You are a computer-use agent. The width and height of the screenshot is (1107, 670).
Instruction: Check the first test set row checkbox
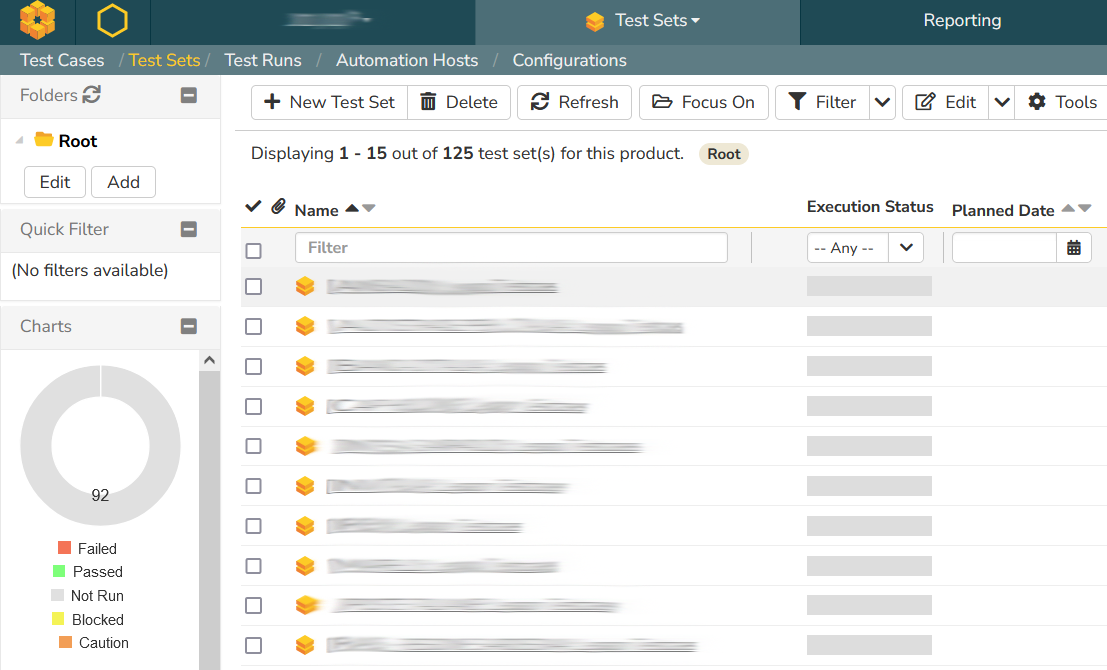(254, 287)
